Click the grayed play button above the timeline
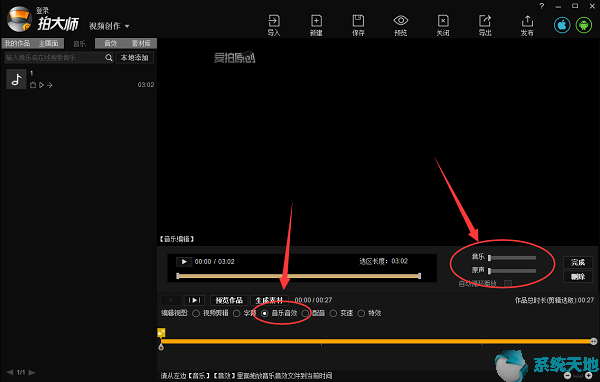 pyautogui.click(x=171, y=300)
